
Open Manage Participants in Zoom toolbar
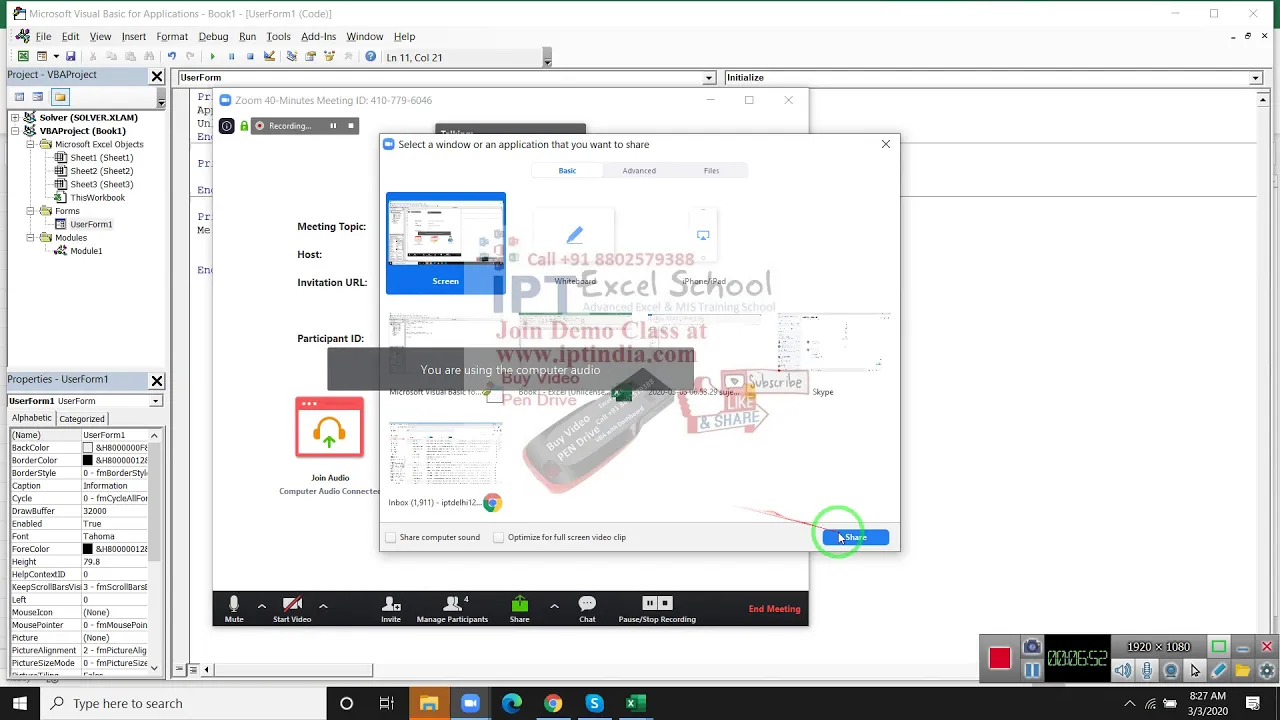pyautogui.click(x=452, y=609)
